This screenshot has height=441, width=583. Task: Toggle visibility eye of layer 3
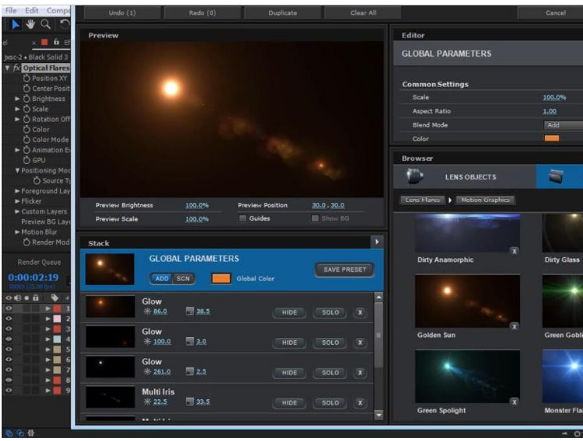click(9, 329)
